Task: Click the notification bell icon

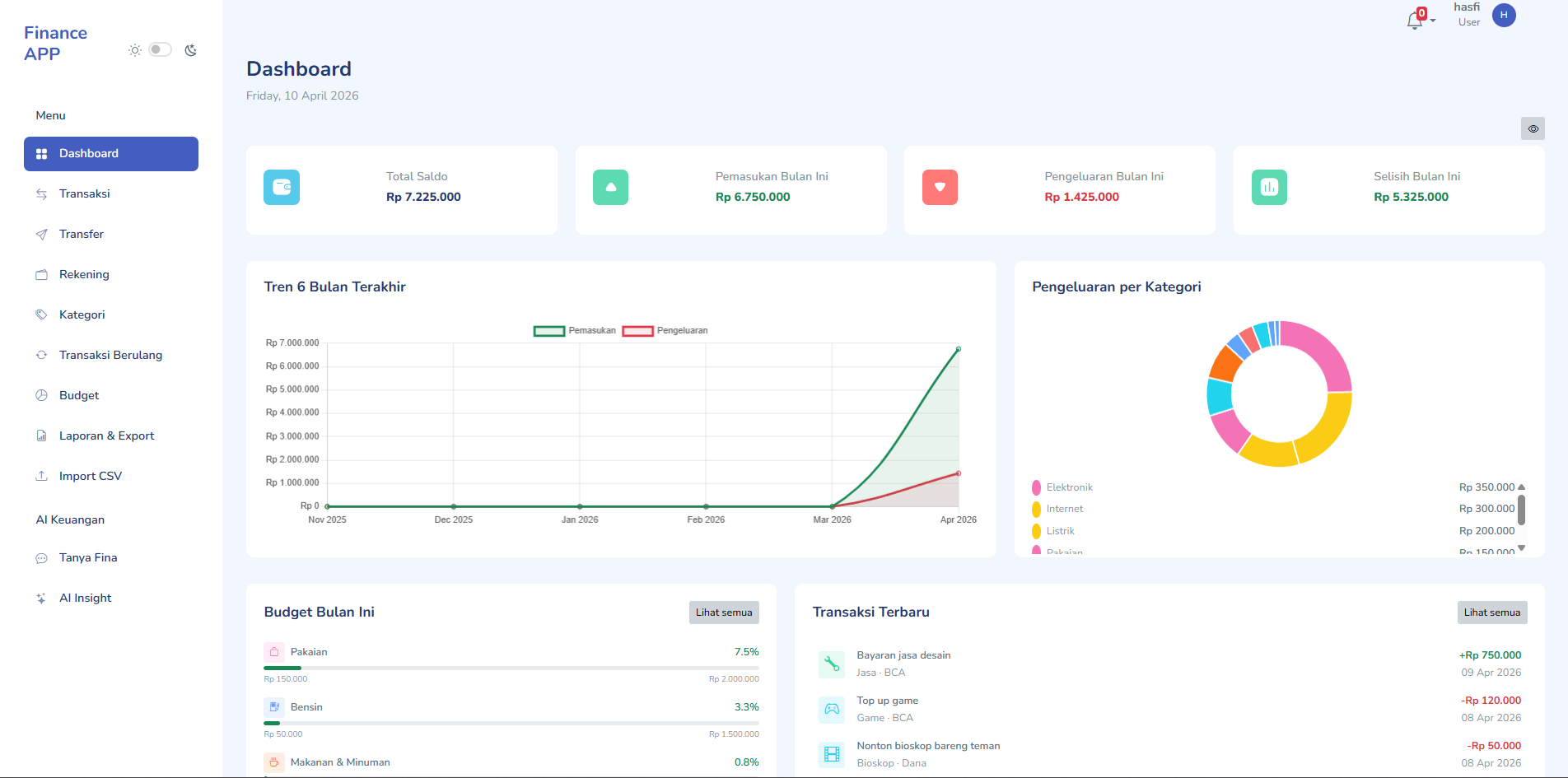Action: pyautogui.click(x=1414, y=21)
